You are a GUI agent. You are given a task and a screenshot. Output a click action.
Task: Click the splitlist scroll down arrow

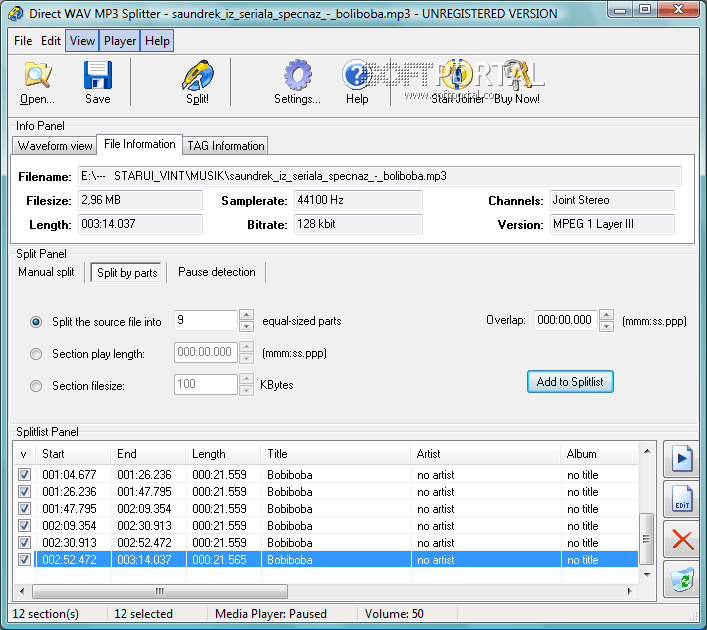pyautogui.click(x=647, y=575)
